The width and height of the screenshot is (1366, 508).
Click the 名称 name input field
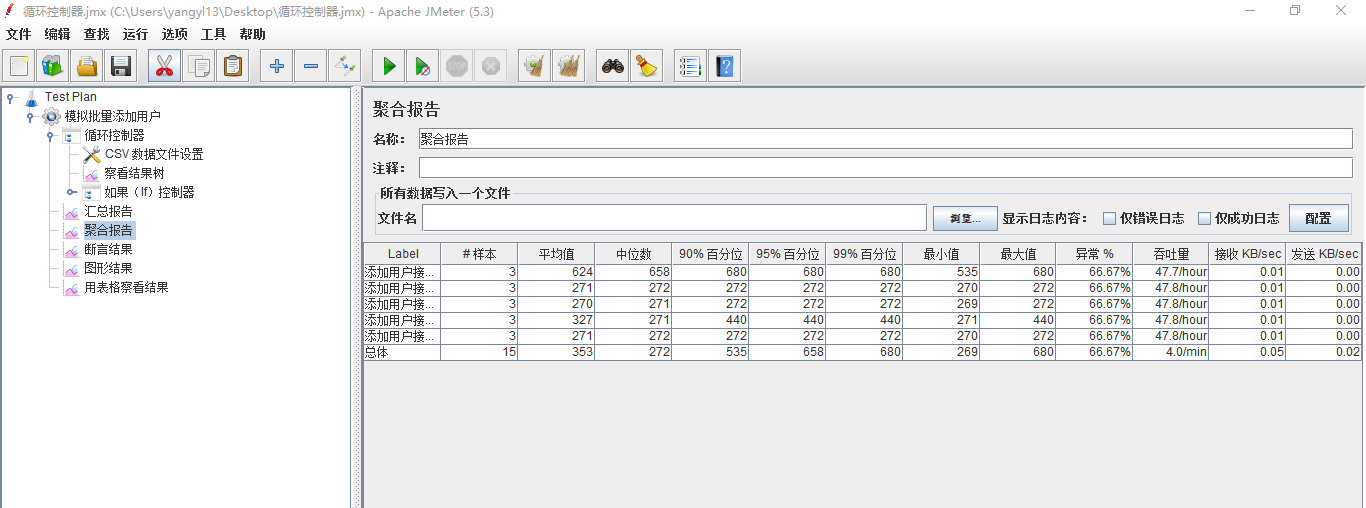click(x=885, y=139)
